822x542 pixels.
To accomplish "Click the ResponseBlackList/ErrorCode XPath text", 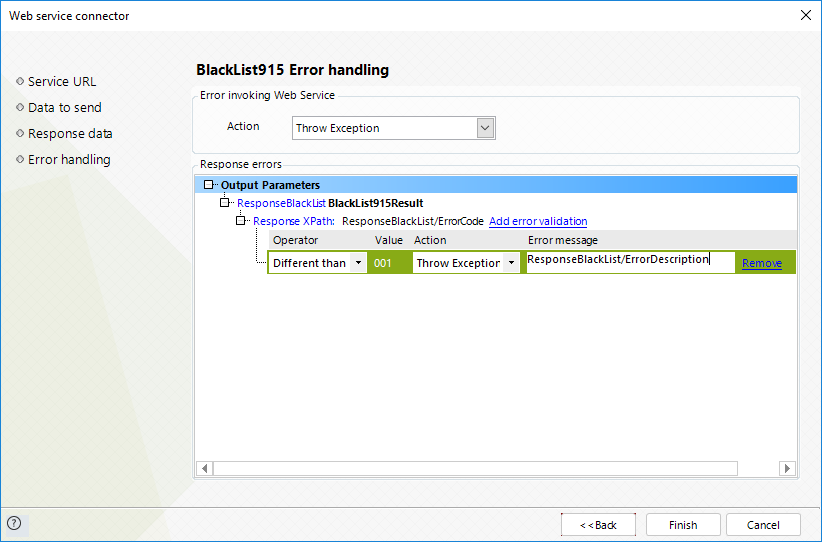I will tap(413, 221).
